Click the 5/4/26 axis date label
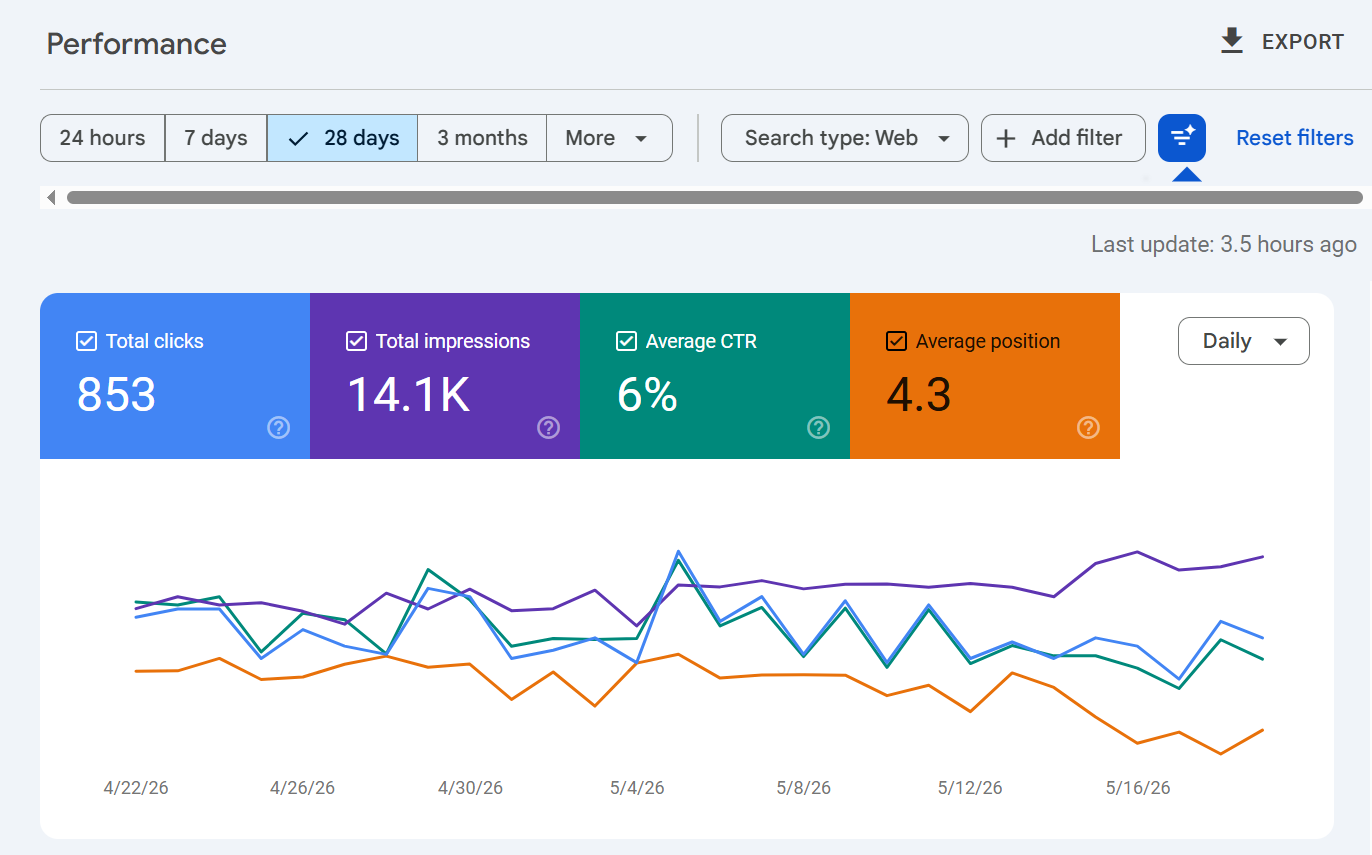The image size is (1372, 855). [637, 788]
